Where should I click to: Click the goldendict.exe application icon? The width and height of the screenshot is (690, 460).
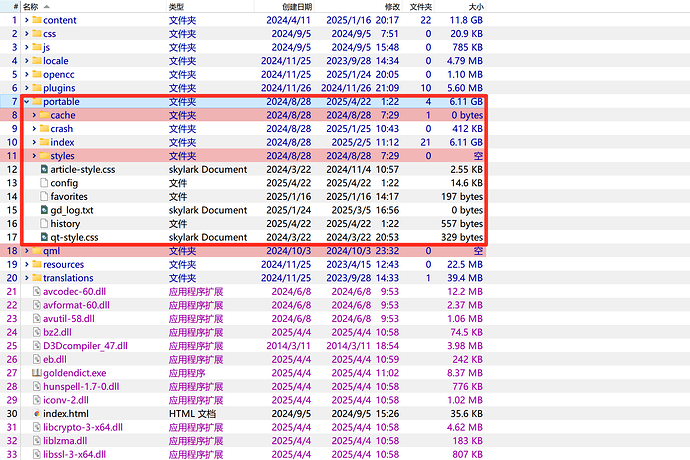tap(37, 372)
